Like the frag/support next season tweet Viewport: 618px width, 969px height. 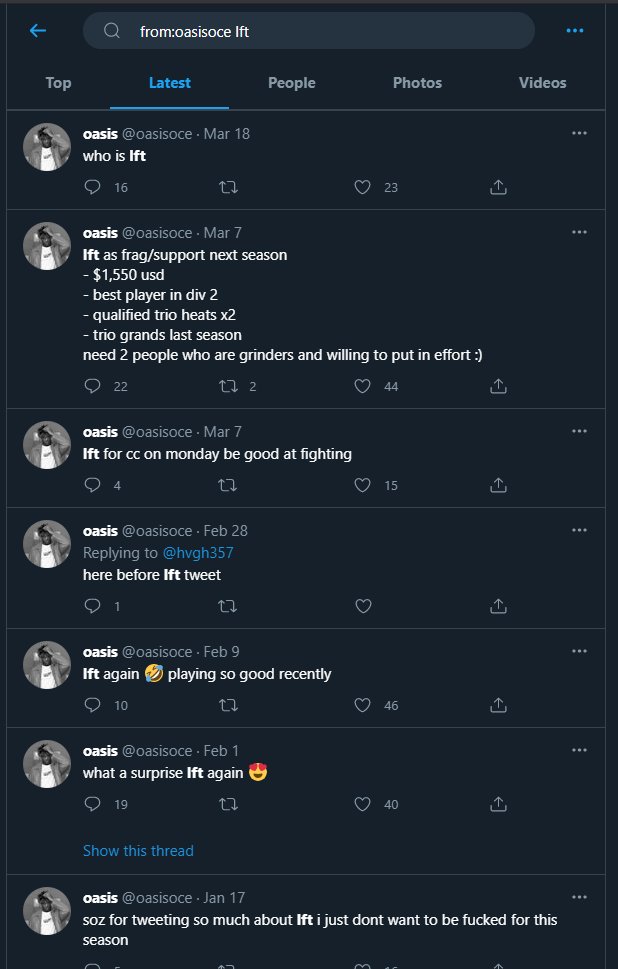(x=364, y=386)
